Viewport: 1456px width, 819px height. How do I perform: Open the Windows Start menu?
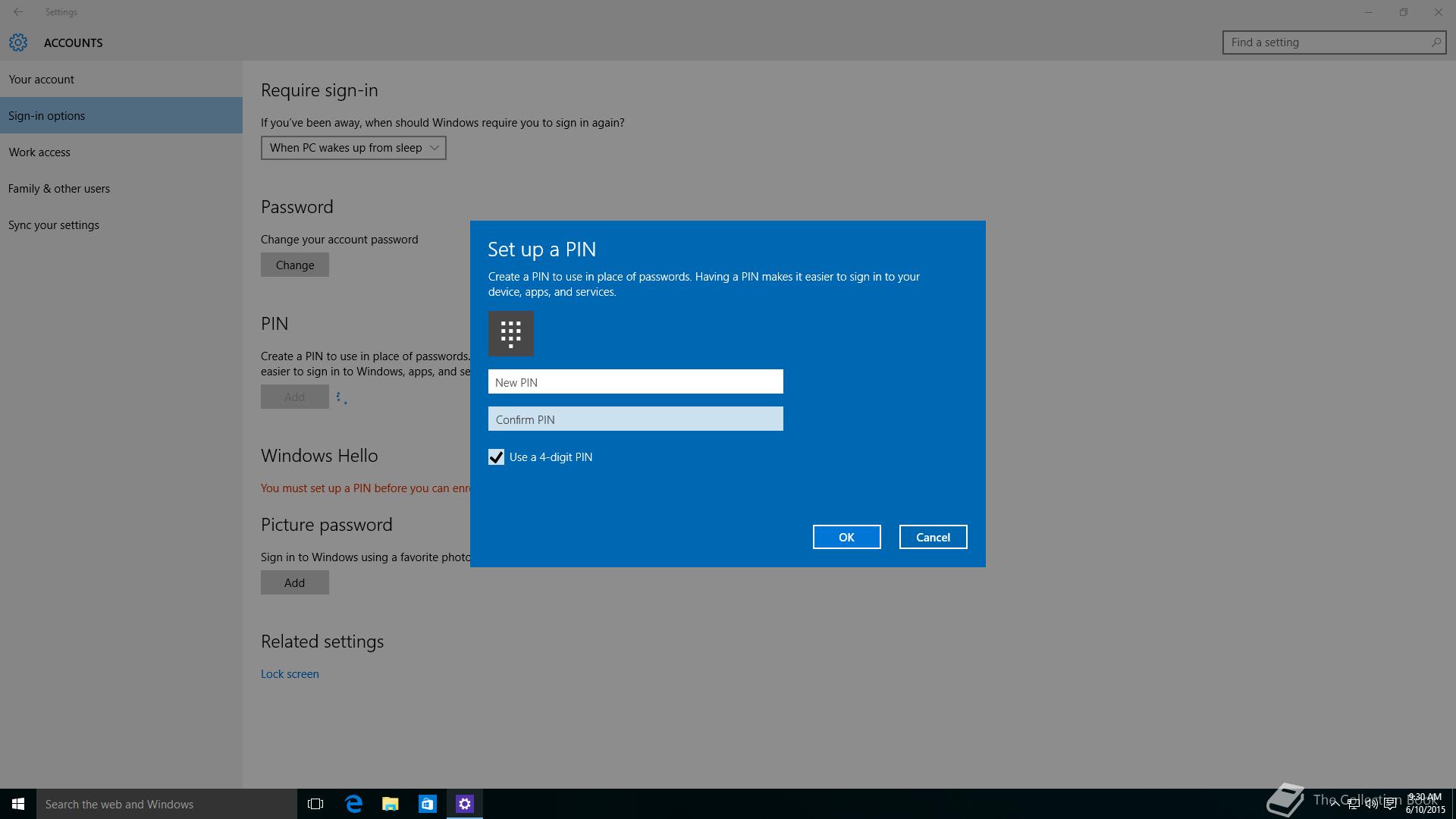(18, 804)
